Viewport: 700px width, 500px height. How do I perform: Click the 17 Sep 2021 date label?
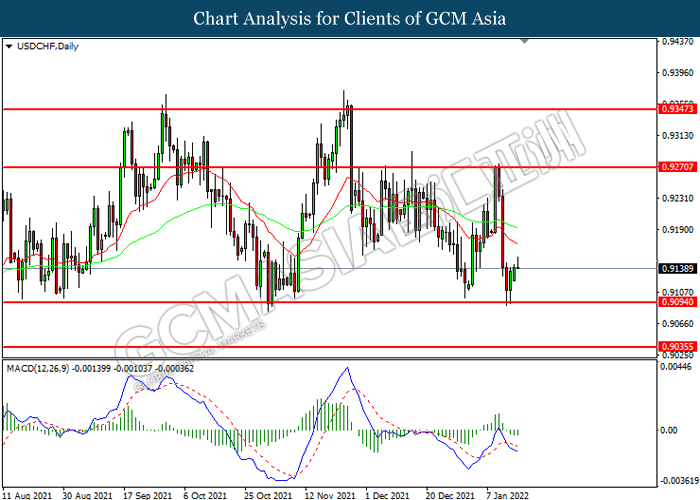pos(148,495)
